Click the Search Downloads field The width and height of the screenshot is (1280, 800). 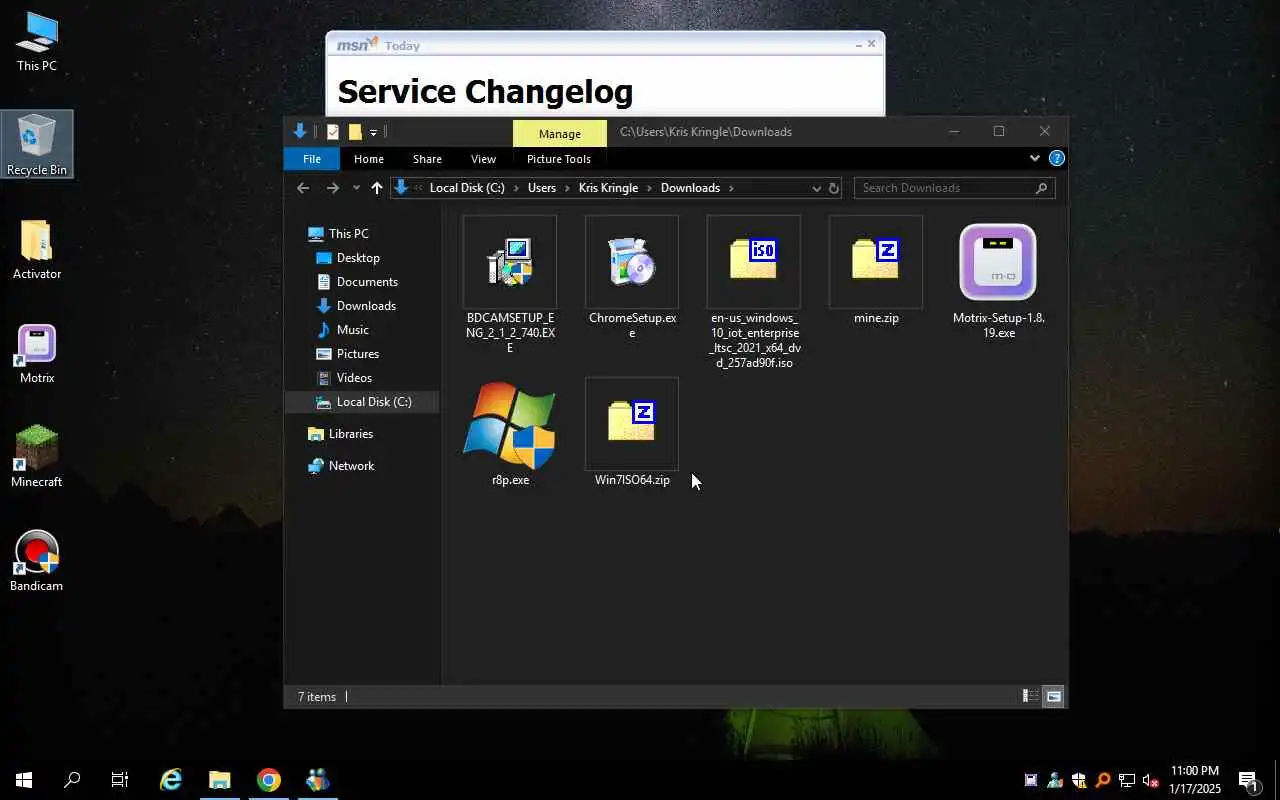tap(954, 188)
